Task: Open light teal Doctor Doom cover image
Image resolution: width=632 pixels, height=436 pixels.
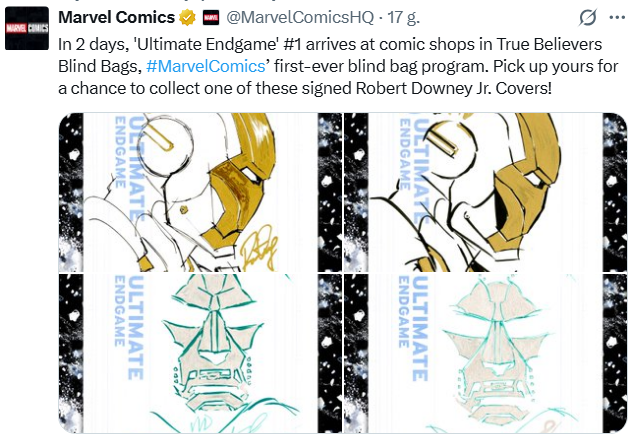Action: (485, 353)
